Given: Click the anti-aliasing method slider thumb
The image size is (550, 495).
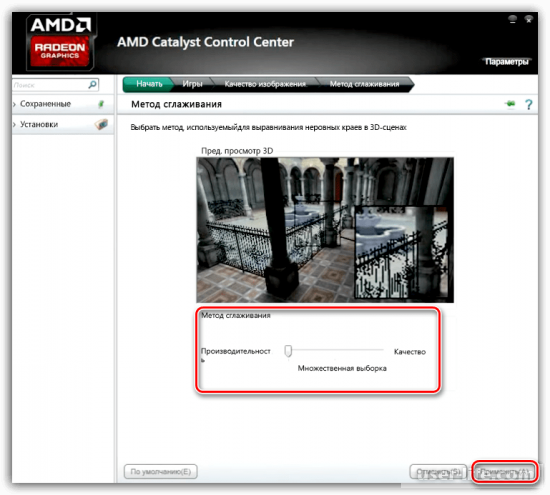Looking at the screenshot, I should coord(288,351).
